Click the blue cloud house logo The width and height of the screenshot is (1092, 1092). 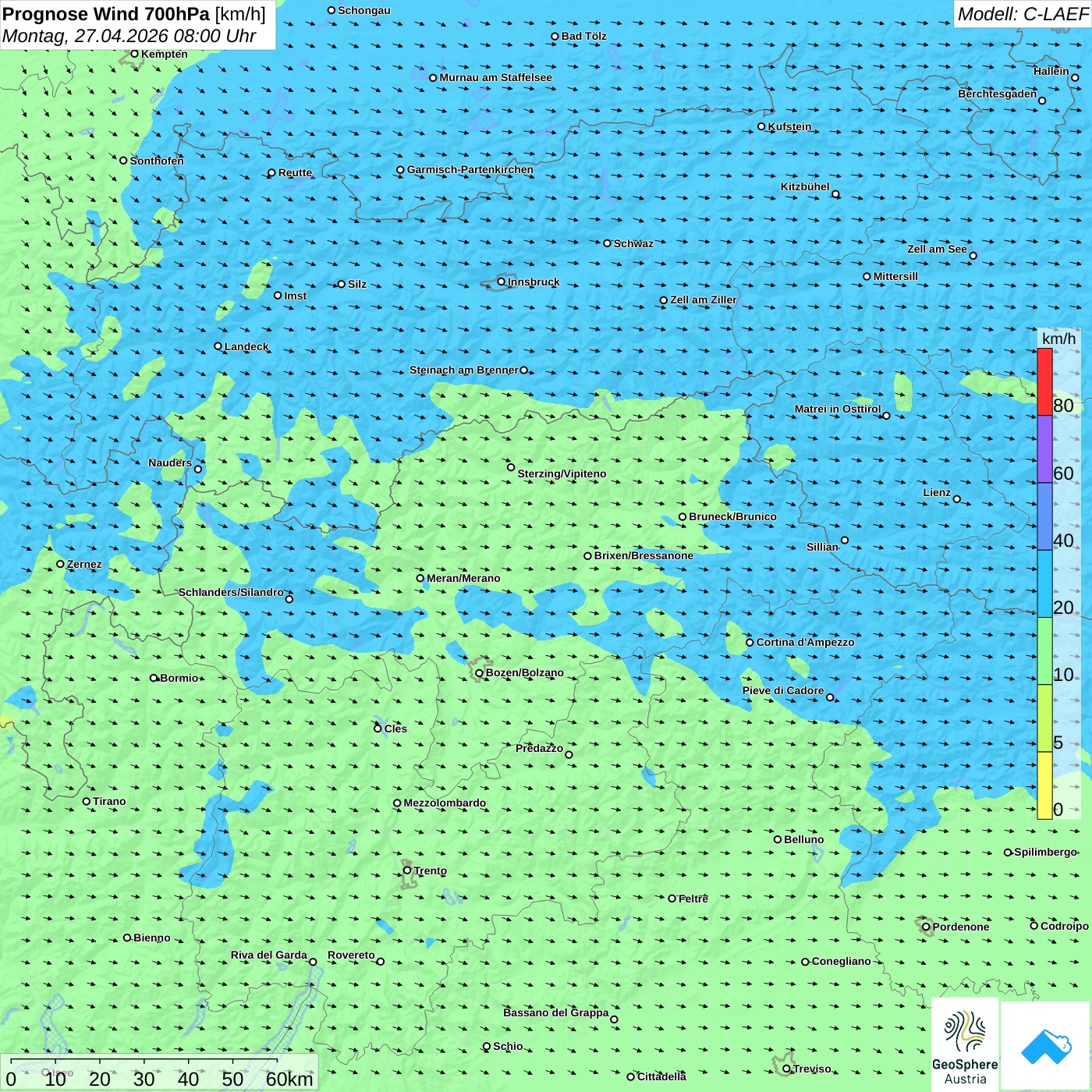[1045, 1046]
